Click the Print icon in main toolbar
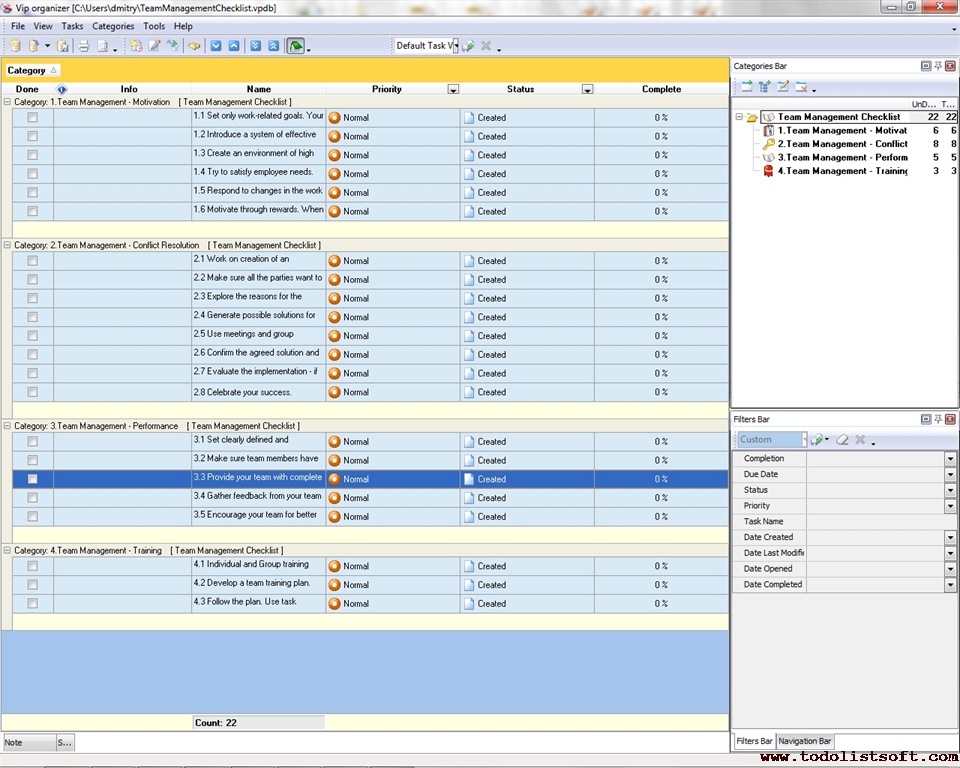 coord(84,46)
